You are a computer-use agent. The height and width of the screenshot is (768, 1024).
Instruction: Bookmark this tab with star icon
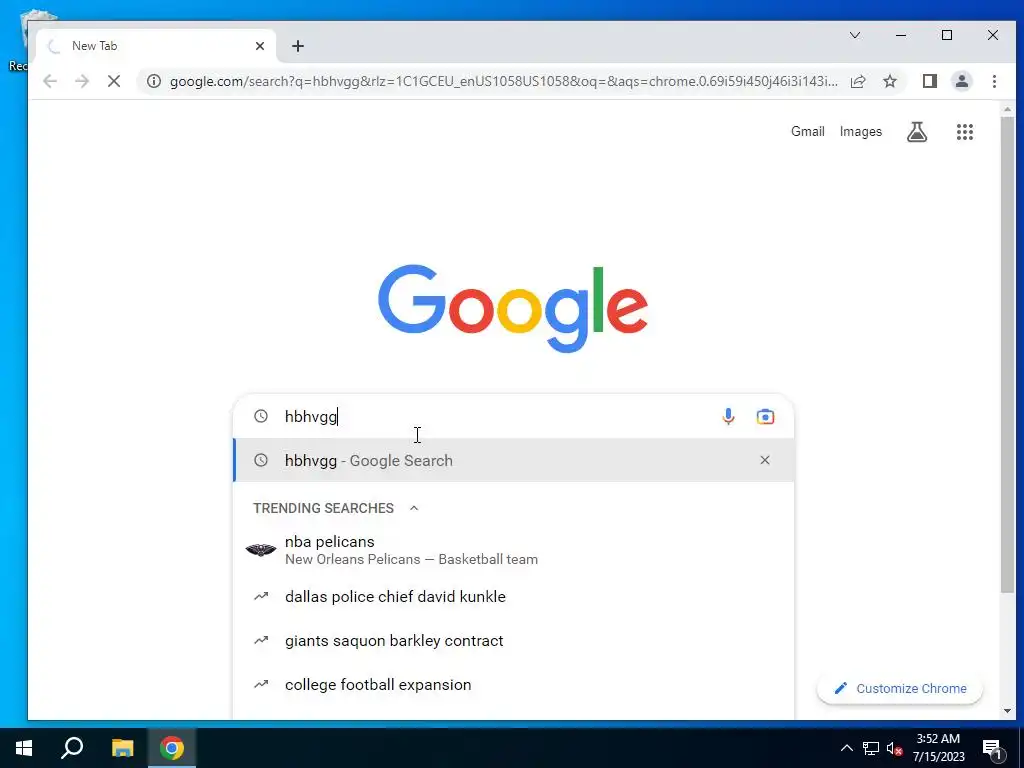[x=889, y=81]
